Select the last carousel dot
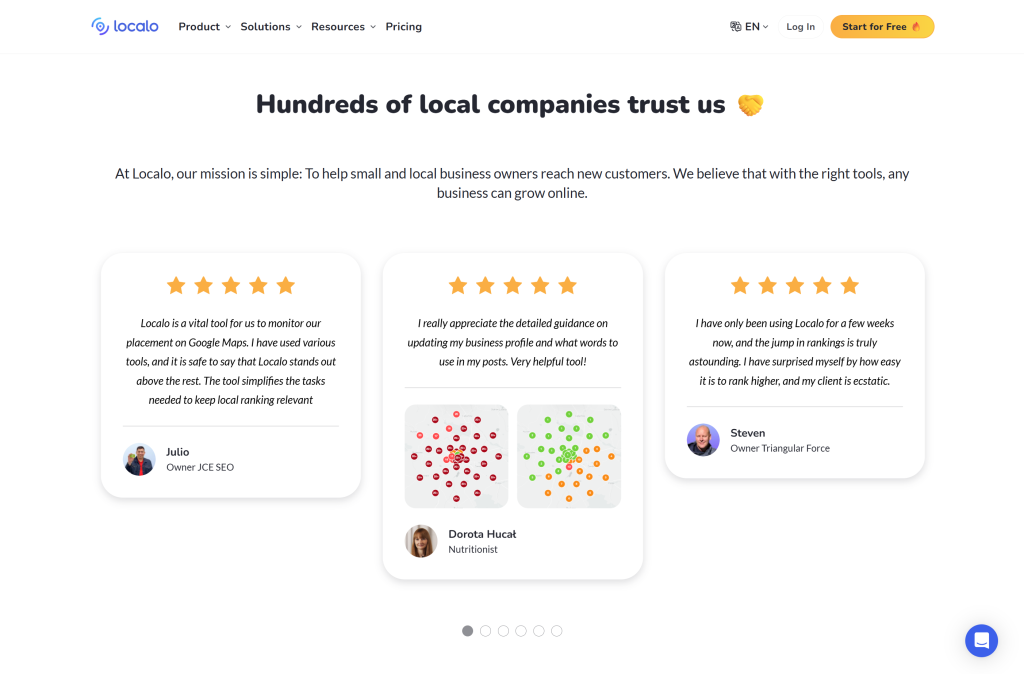Screen dimensions: 1024x674 point(556,631)
